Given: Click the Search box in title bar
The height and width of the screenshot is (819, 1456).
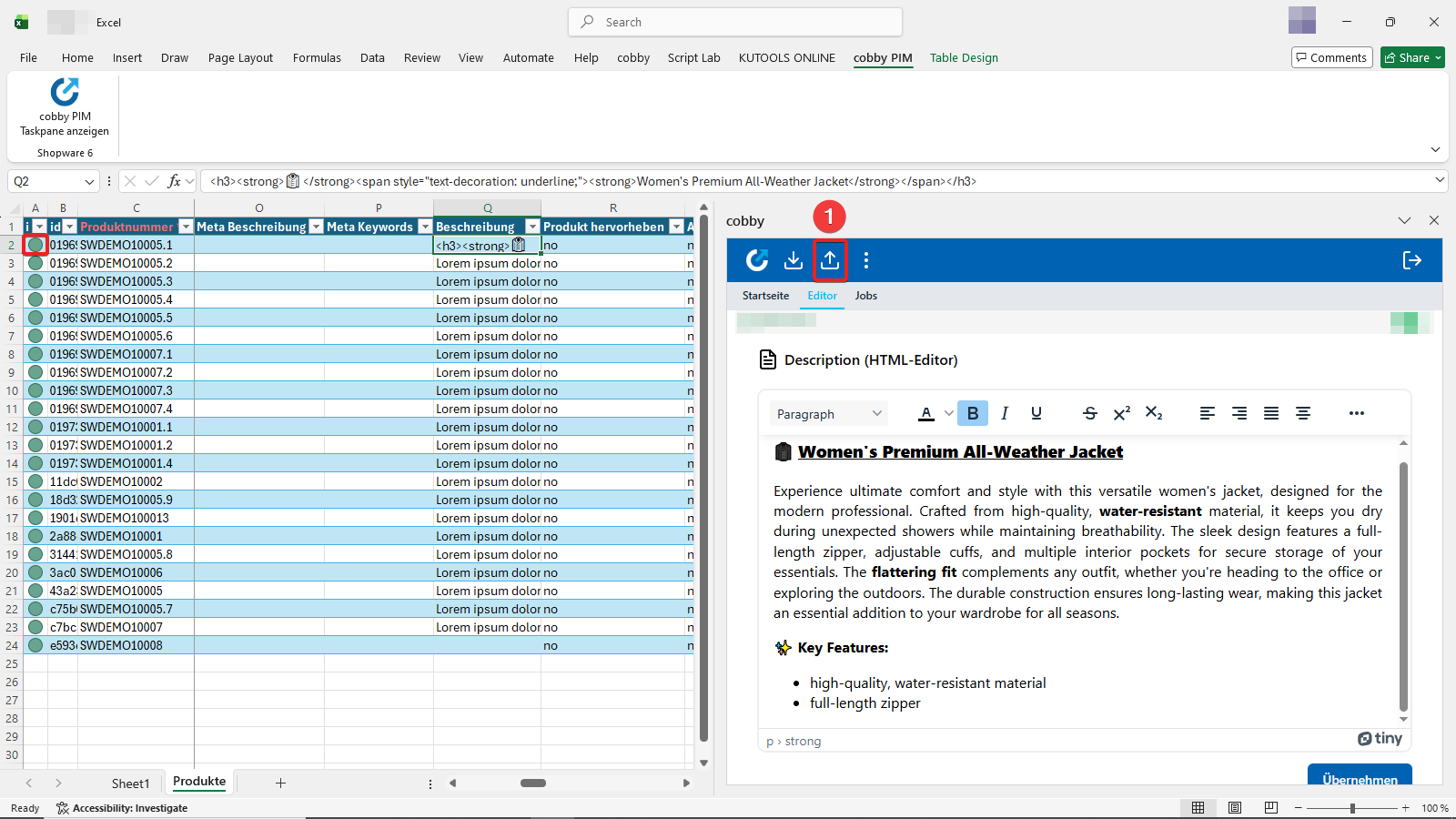Looking at the screenshot, I should pos(735,22).
